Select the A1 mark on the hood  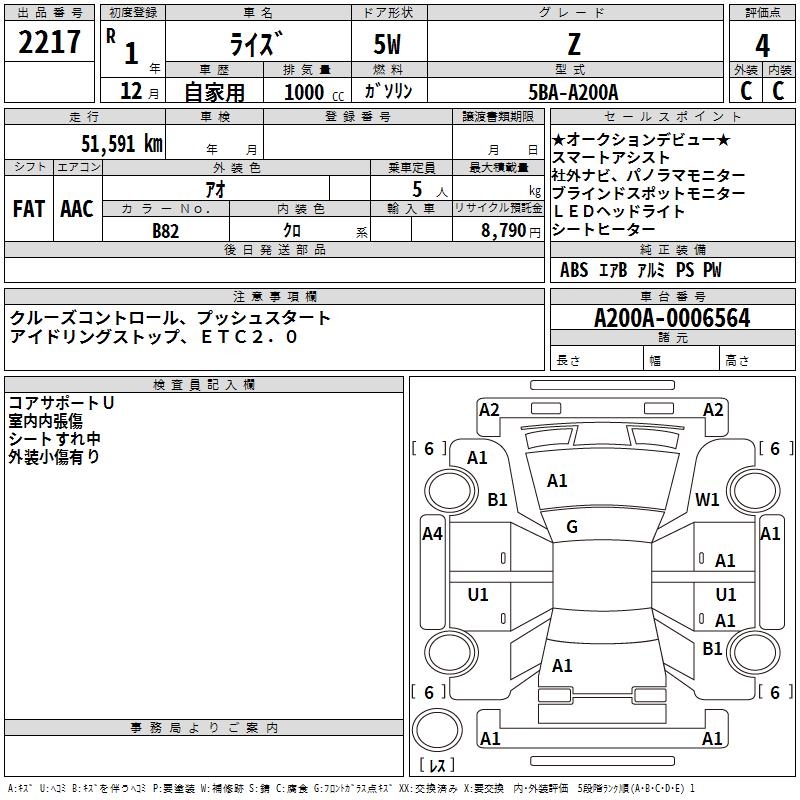(557, 481)
